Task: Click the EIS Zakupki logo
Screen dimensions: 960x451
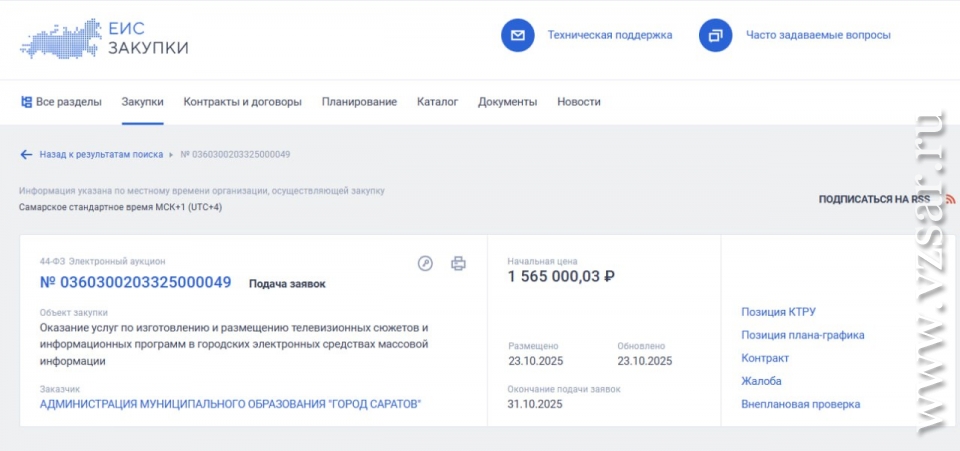Action: (104, 36)
